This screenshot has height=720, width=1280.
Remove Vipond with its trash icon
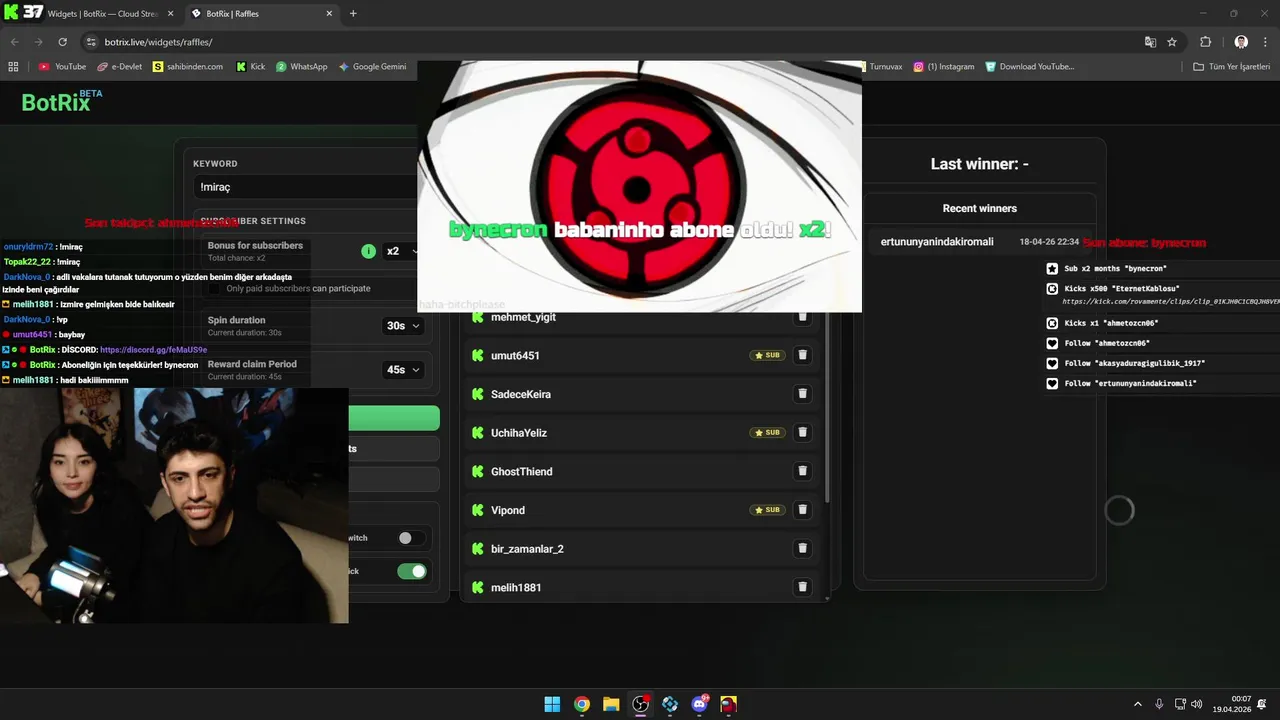pyautogui.click(x=802, y=510)
